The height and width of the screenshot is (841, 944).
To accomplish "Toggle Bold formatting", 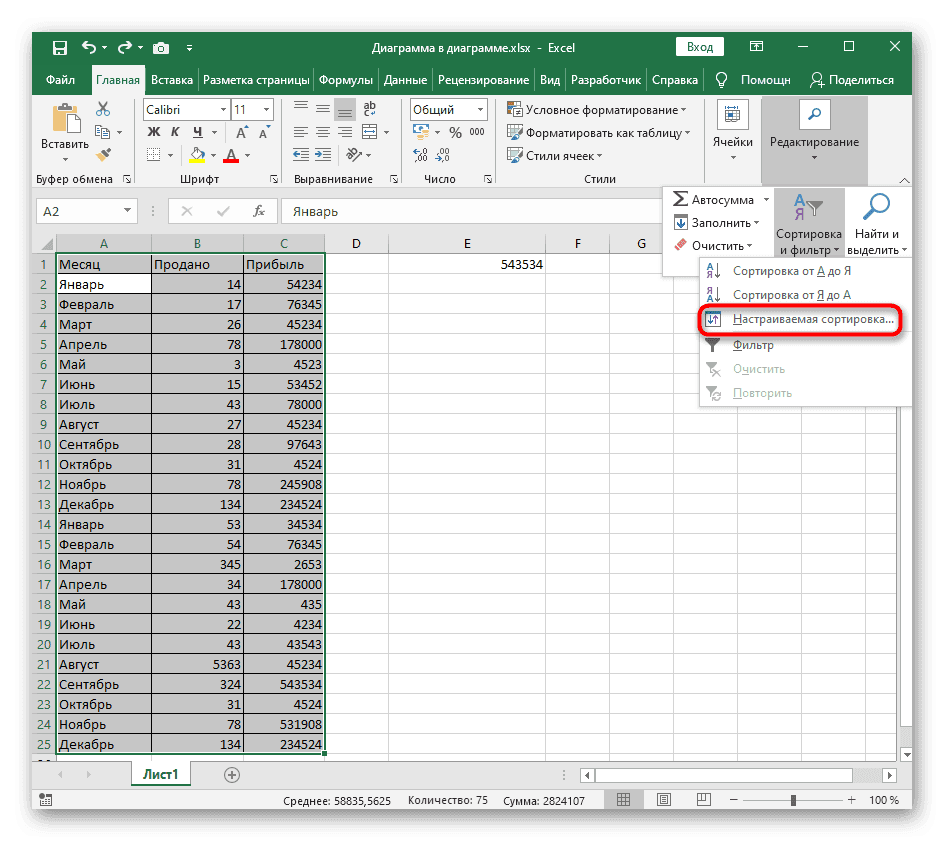I will 154,132.
